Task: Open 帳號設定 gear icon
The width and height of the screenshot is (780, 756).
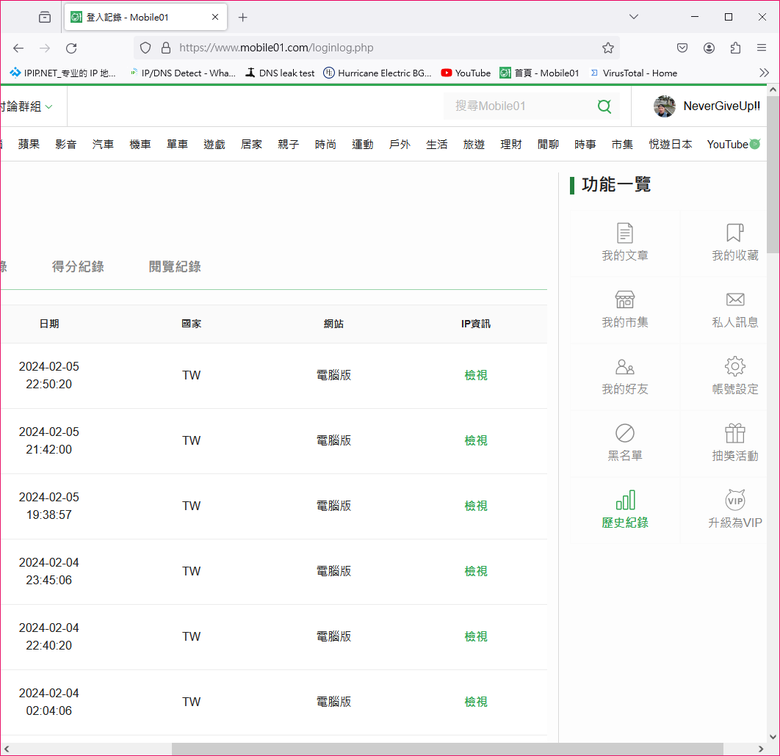Action: coord(735,367)
